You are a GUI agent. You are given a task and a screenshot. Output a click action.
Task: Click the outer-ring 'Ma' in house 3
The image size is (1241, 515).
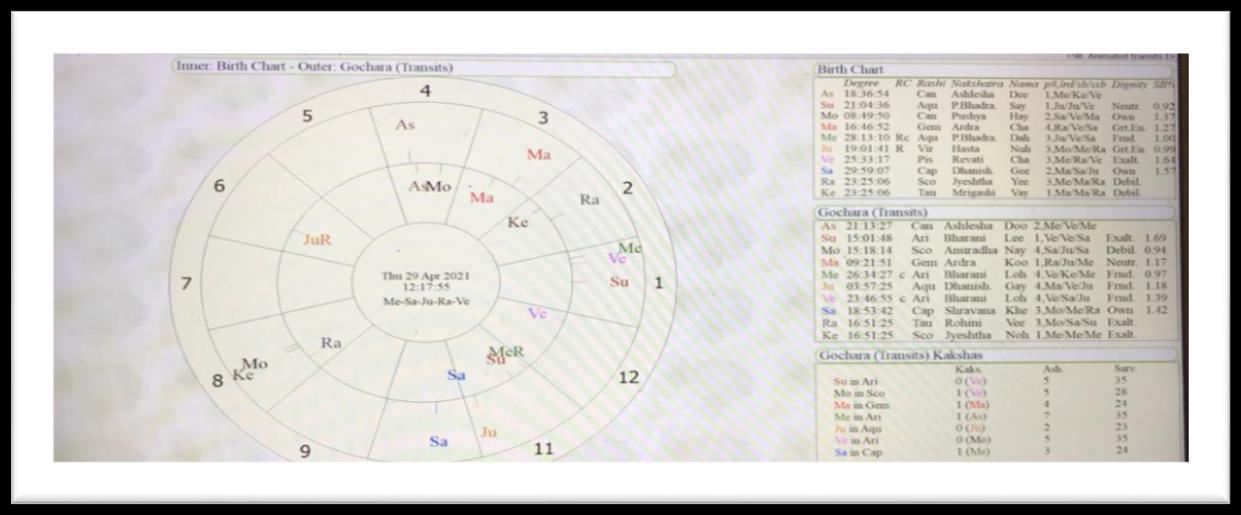tap(539, 154)
